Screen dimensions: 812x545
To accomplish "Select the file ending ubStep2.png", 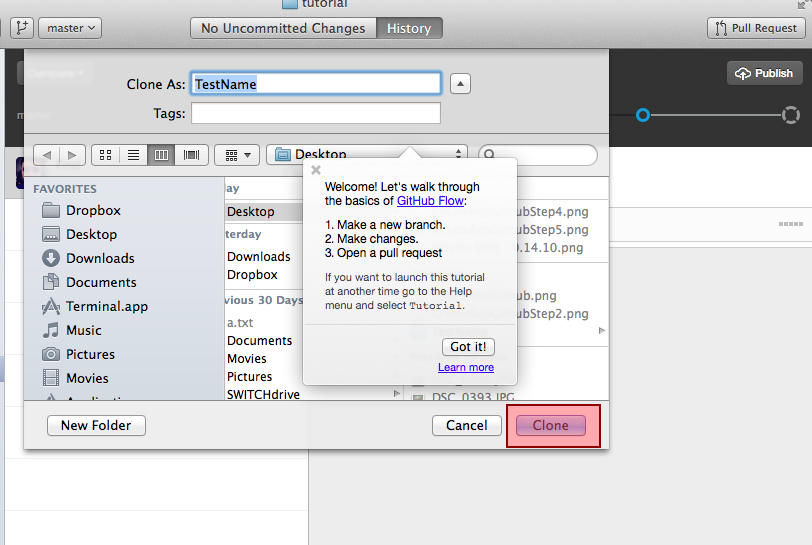I will coord(552,314).
